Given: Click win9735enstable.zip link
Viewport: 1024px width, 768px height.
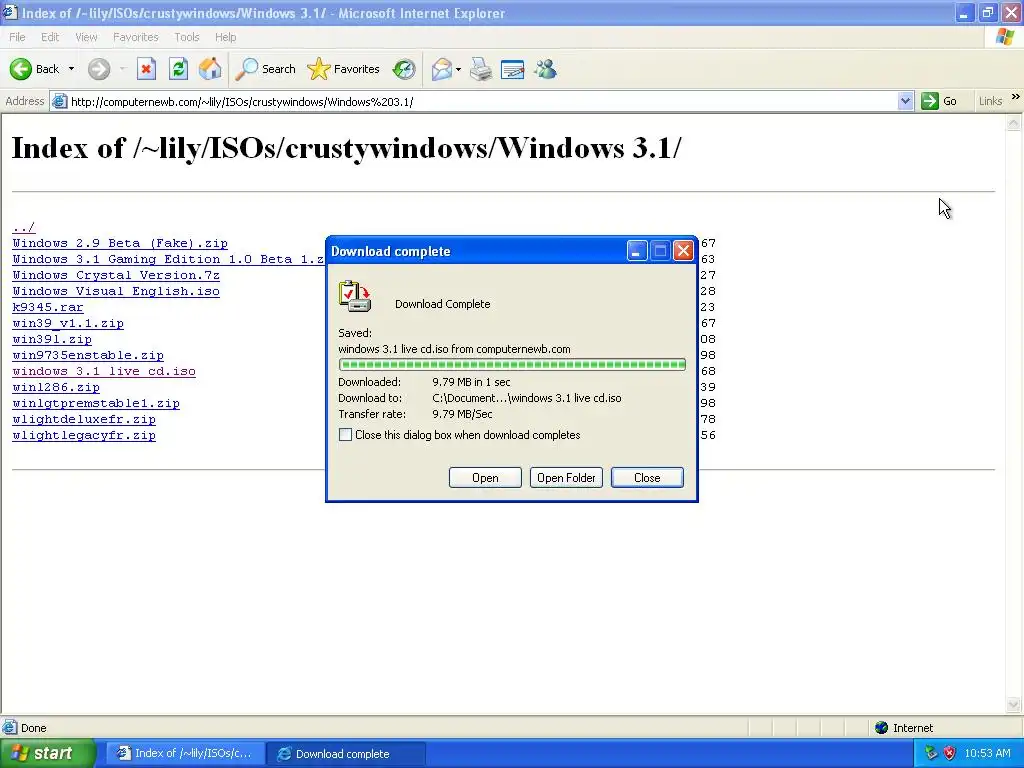Looking at the screenshot, I should point(88,355).
